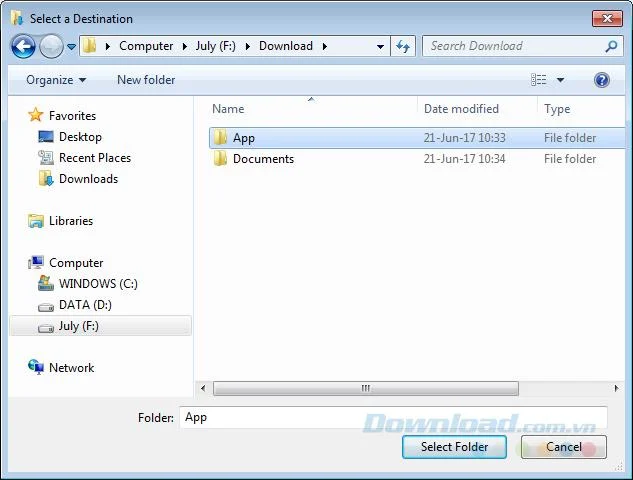The height and width of the screenshot is (480, 633).
Task: Click the Folder name input field
Action: click(x=393, y=417)
